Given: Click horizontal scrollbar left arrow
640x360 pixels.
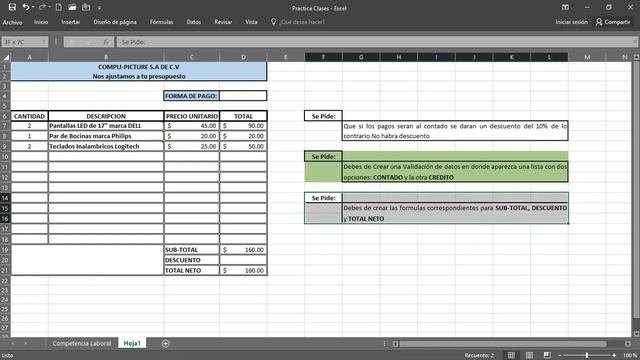Looking at the screenshot, I should tap(395, 344).
